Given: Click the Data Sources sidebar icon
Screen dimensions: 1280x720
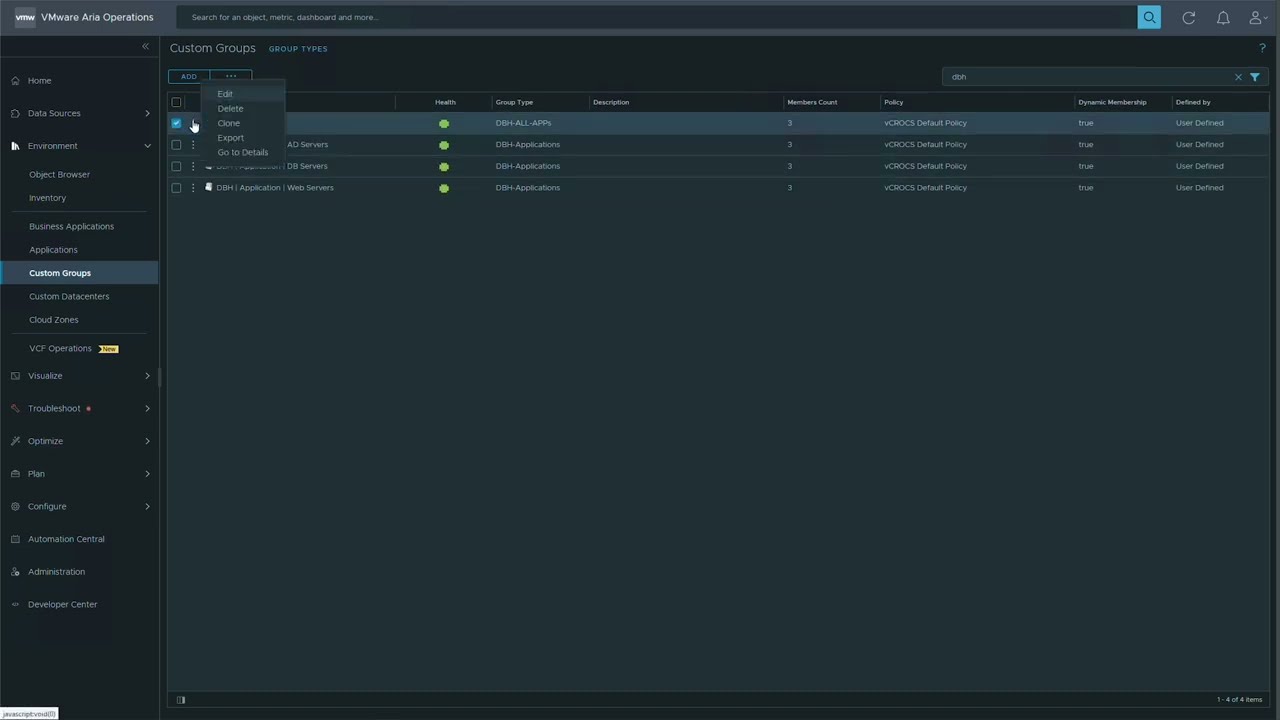Looking at the screenshot, I should click(15, 113).
